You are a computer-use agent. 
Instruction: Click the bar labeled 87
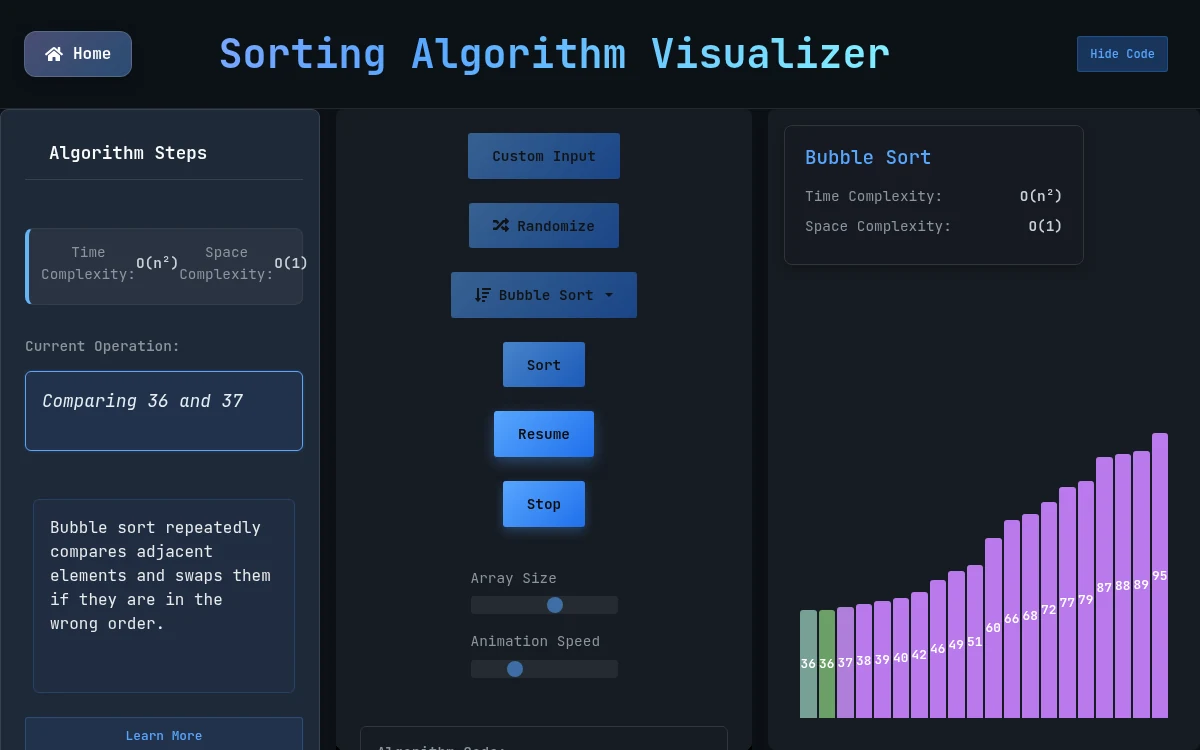tap(1104, 587)
